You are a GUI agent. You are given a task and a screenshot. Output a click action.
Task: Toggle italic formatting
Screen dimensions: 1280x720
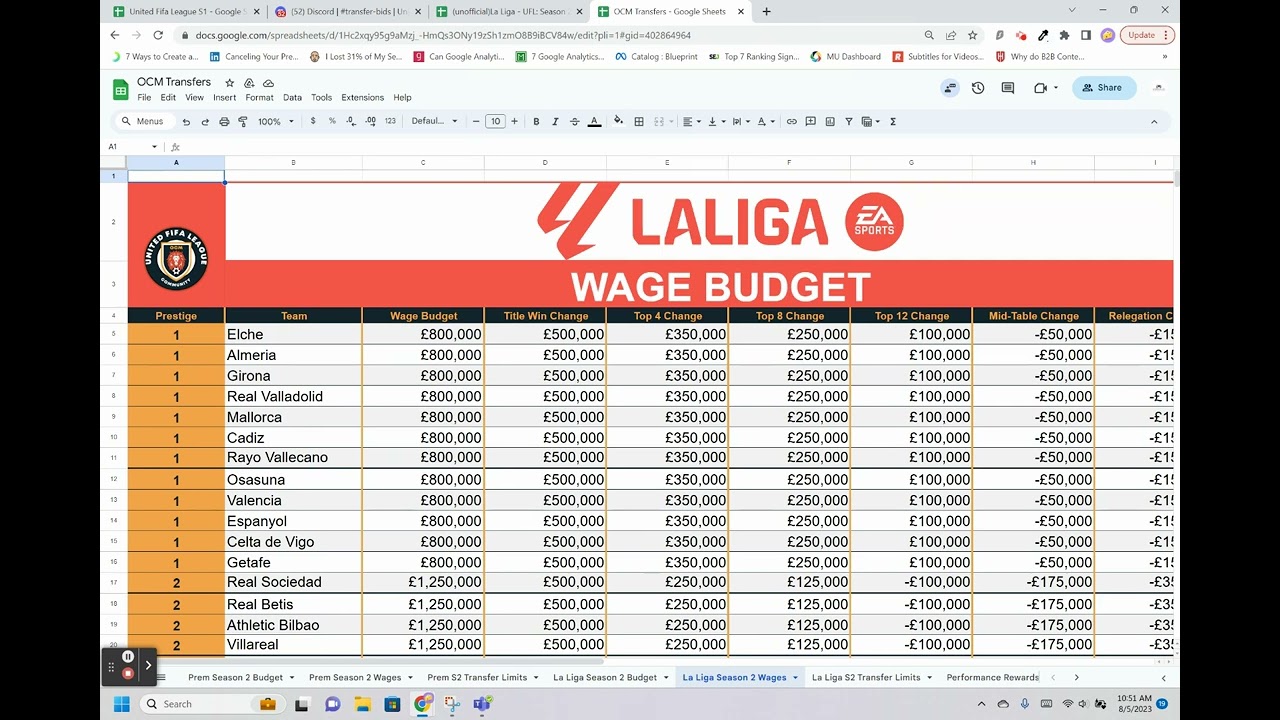pos(555,122)
